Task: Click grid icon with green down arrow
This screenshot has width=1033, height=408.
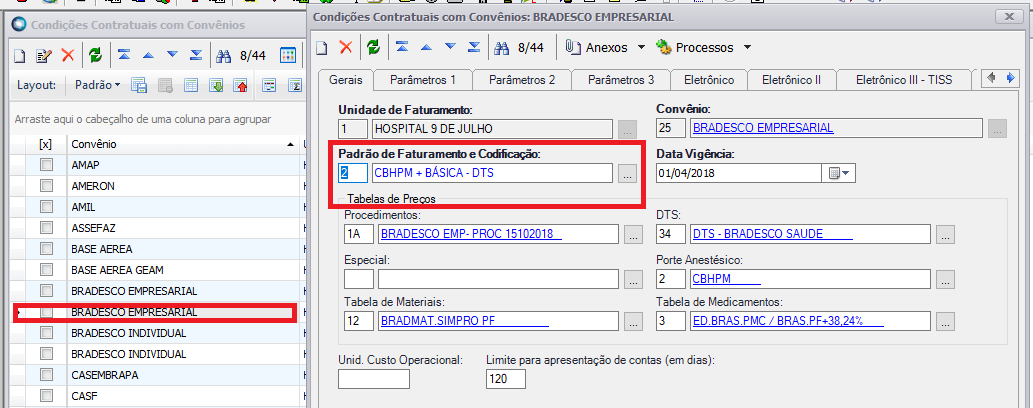Action: pos(216,86)
